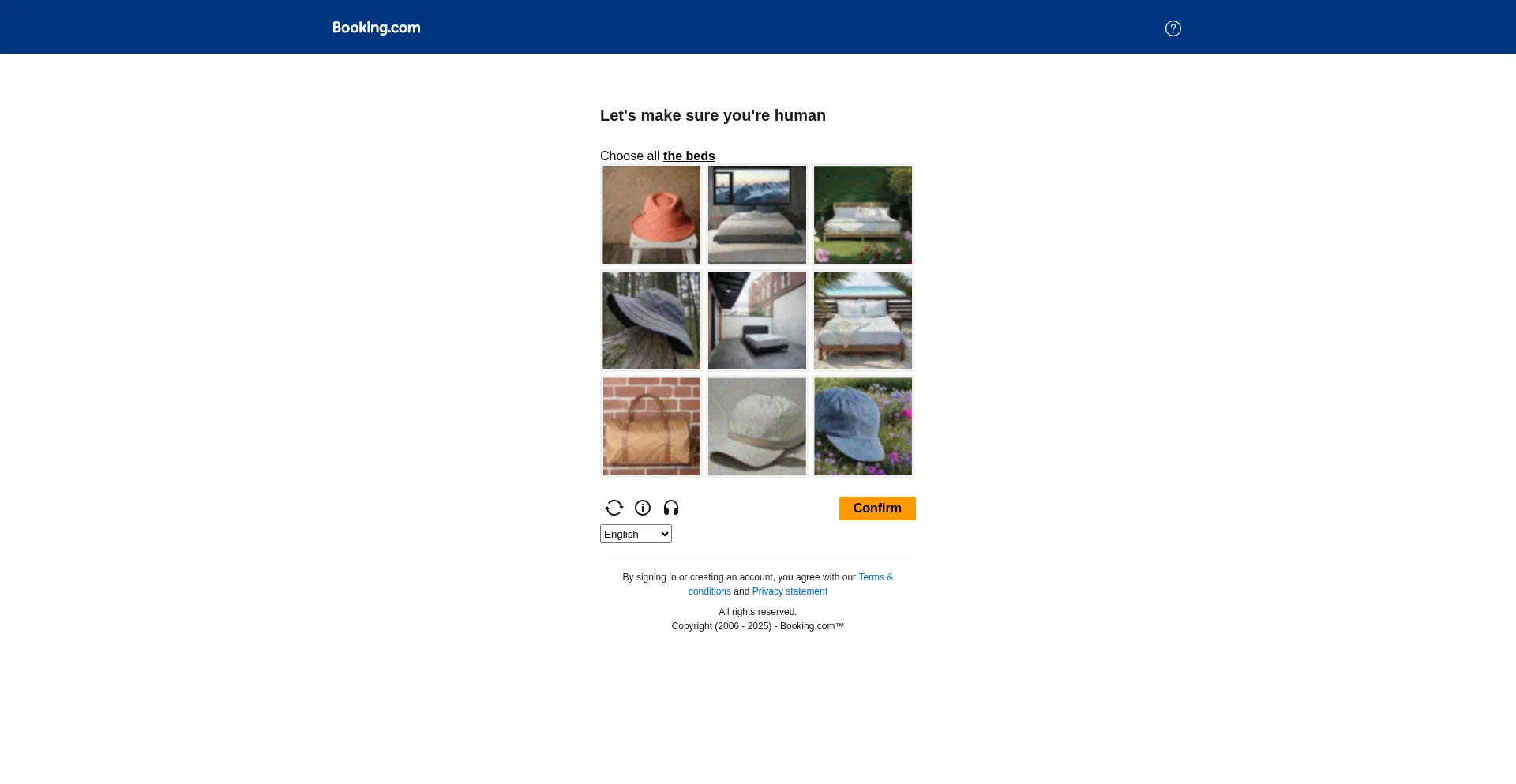Open the English language dropdown
Image resolution: width=1516 pixels, height=784 pixels.
[636, 534]
